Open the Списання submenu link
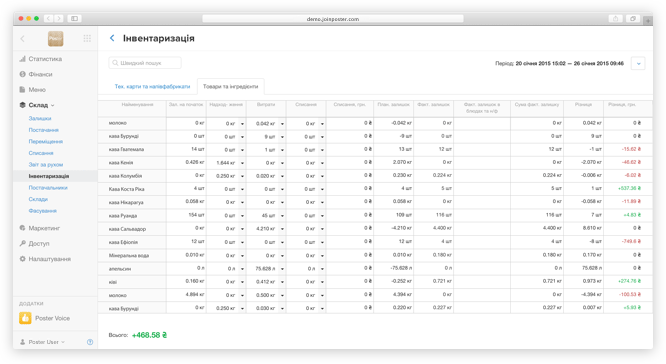Screen dimensions: 666x364 pyautogui.click(x=41, y=153)
